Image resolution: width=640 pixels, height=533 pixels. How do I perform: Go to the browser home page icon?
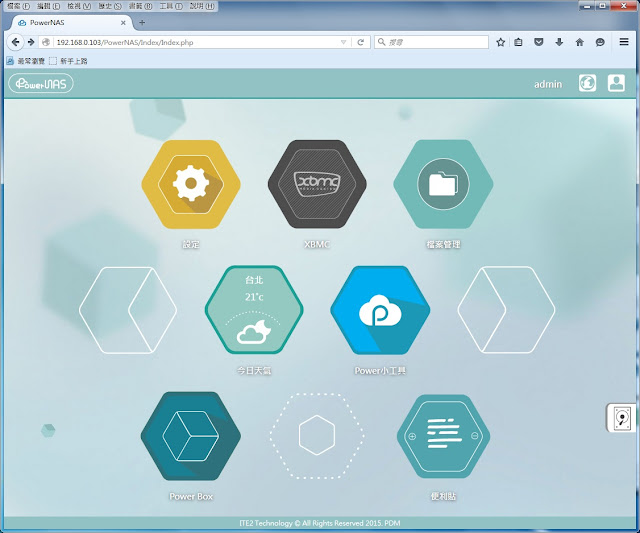(x=580, y=42)
